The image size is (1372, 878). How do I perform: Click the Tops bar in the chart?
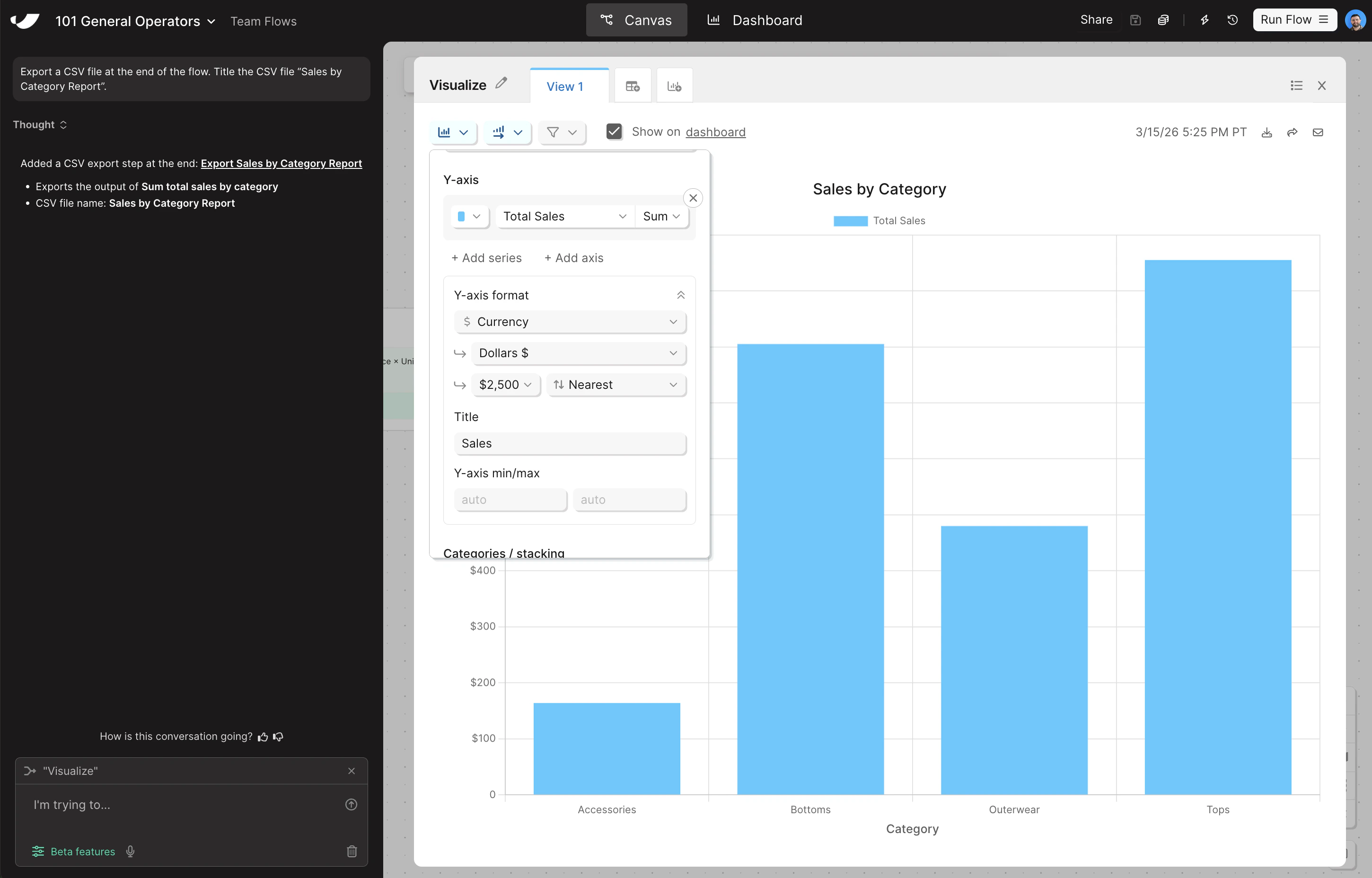1217,527
